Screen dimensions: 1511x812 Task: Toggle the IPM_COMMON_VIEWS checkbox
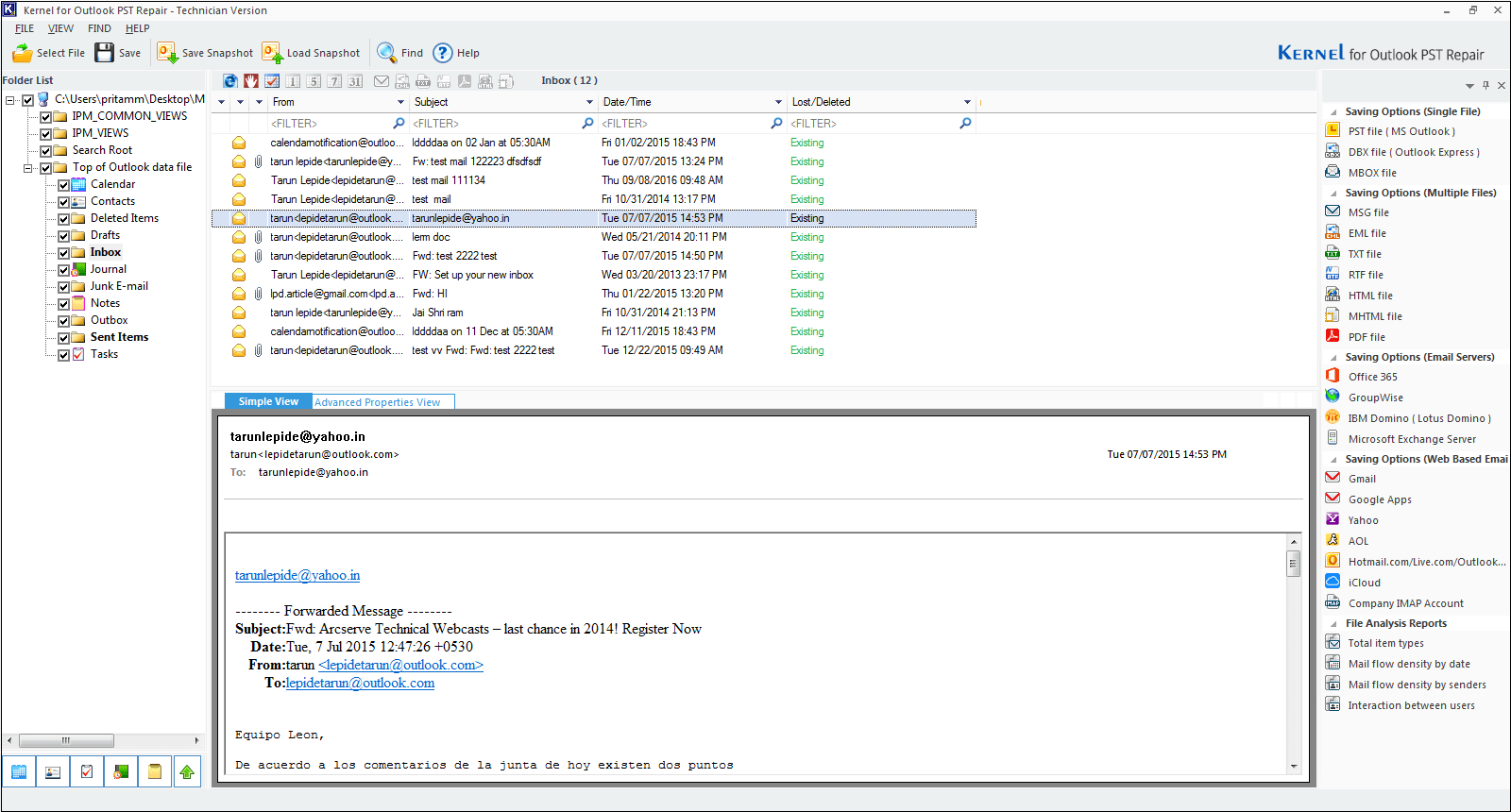(45, 117)
